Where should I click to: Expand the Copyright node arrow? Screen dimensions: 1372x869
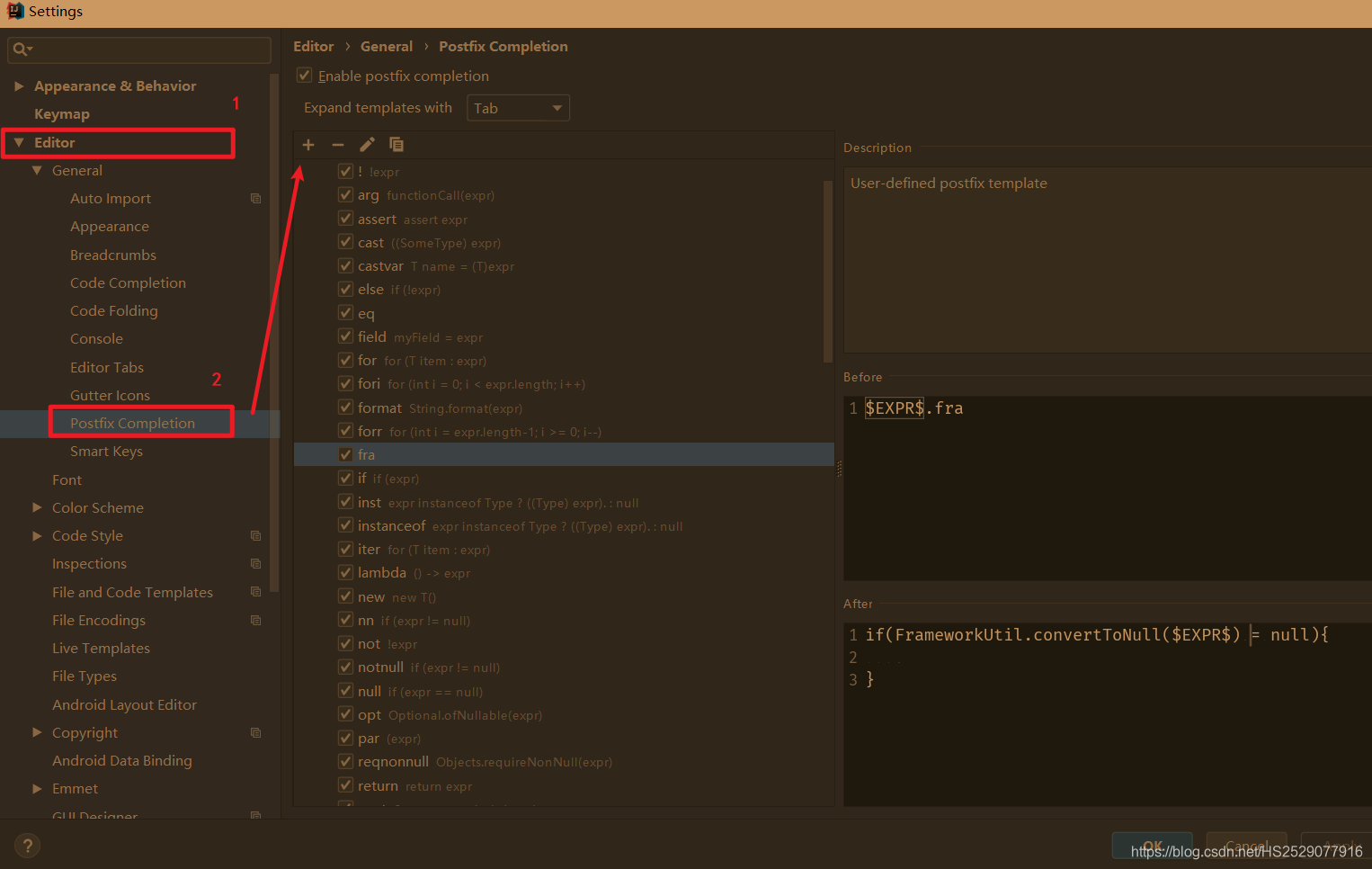[37, 732]
